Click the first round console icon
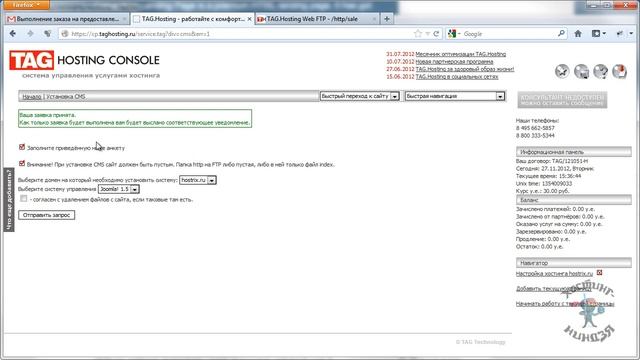Viewport: 640px width, 360px height. pos(562,71)
